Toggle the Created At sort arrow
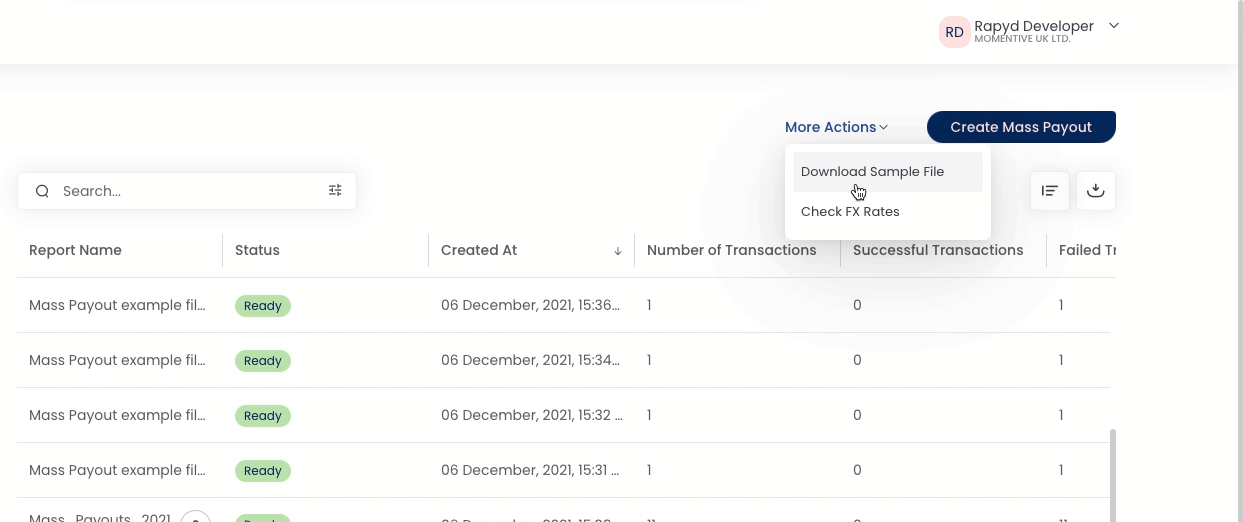The width and height of the screenshot is (1244, 522). pyautogui.click(x=618, y=251)
